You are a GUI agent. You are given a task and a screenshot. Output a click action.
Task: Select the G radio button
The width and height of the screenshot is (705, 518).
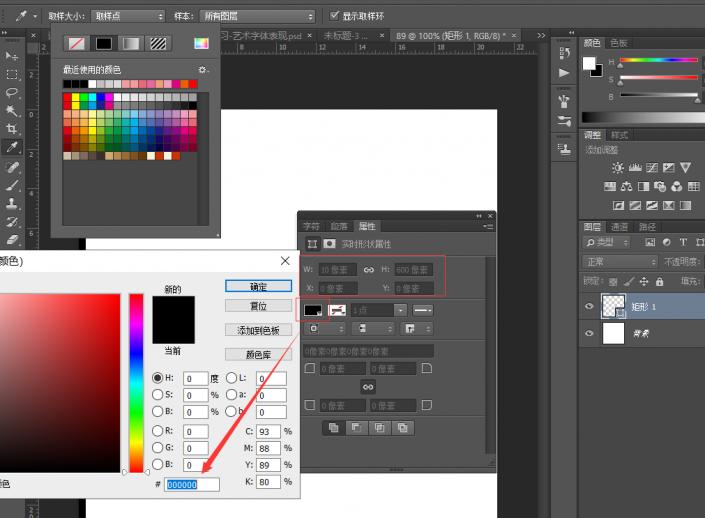[157, 447]
